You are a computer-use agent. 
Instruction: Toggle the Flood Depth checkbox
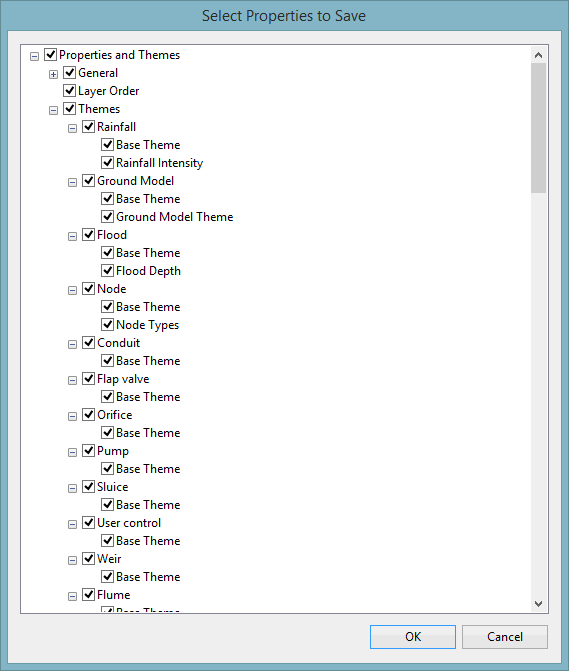tap(107, 270)
